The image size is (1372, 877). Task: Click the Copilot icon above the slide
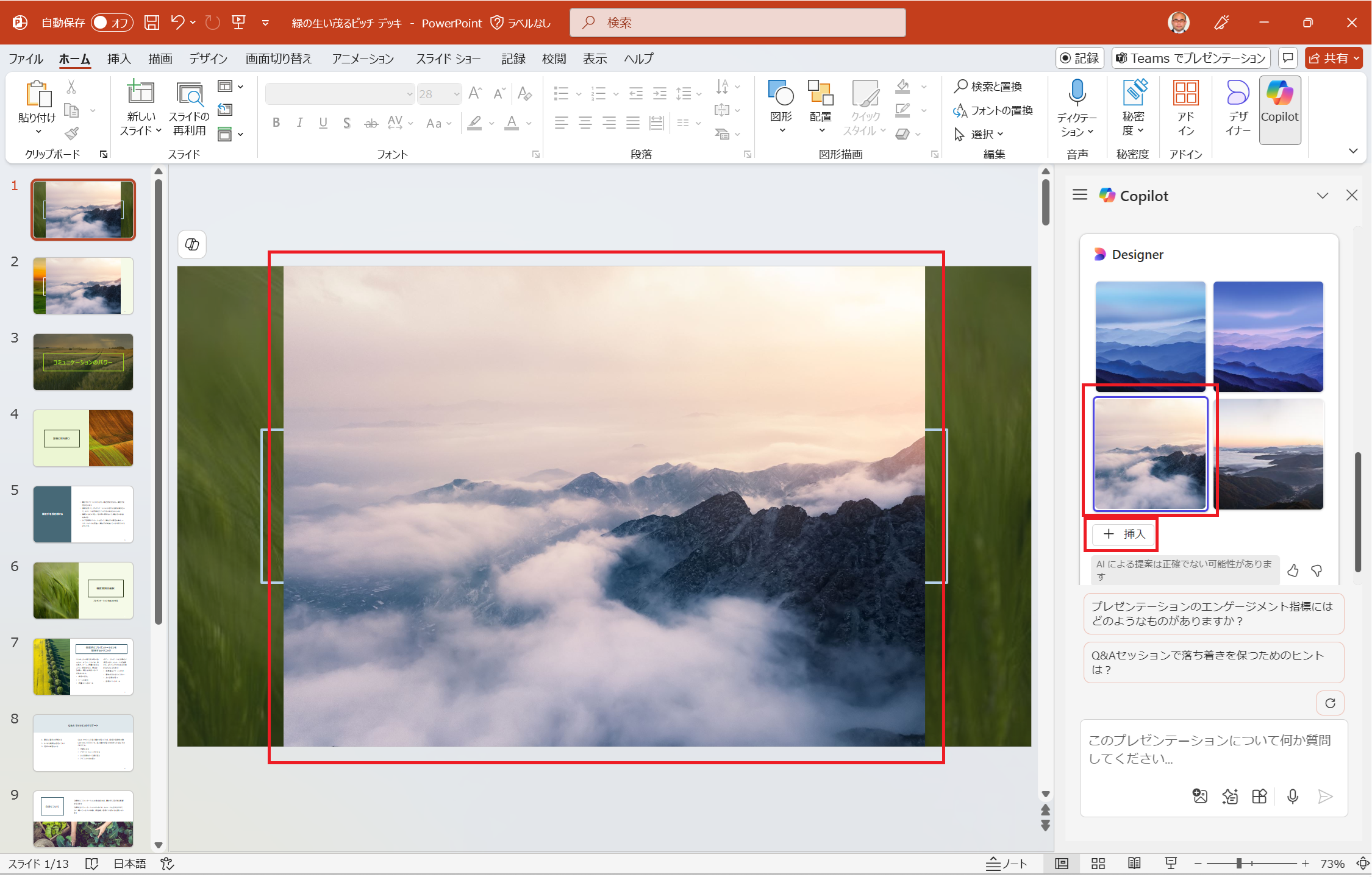point(192,244)
